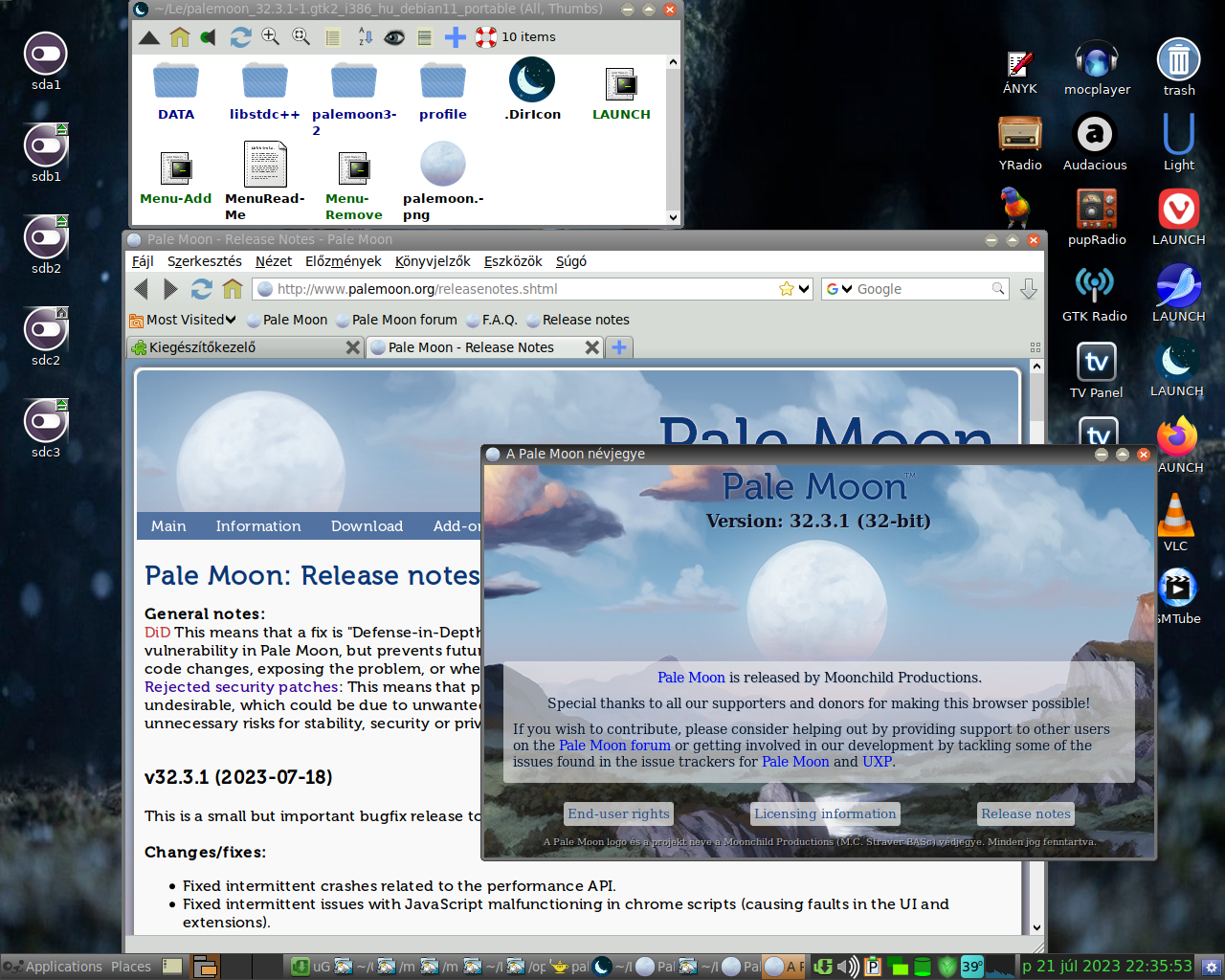Click the Pale Moon forum bookmark
The image size is (1225, 980).
tap(396, 320)
